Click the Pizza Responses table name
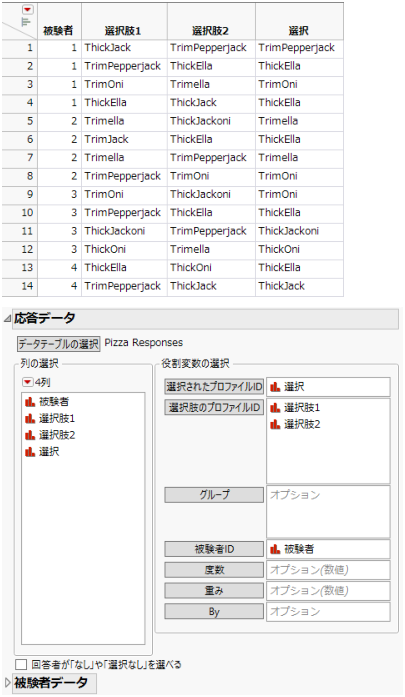405x697 pixels. 143,343
